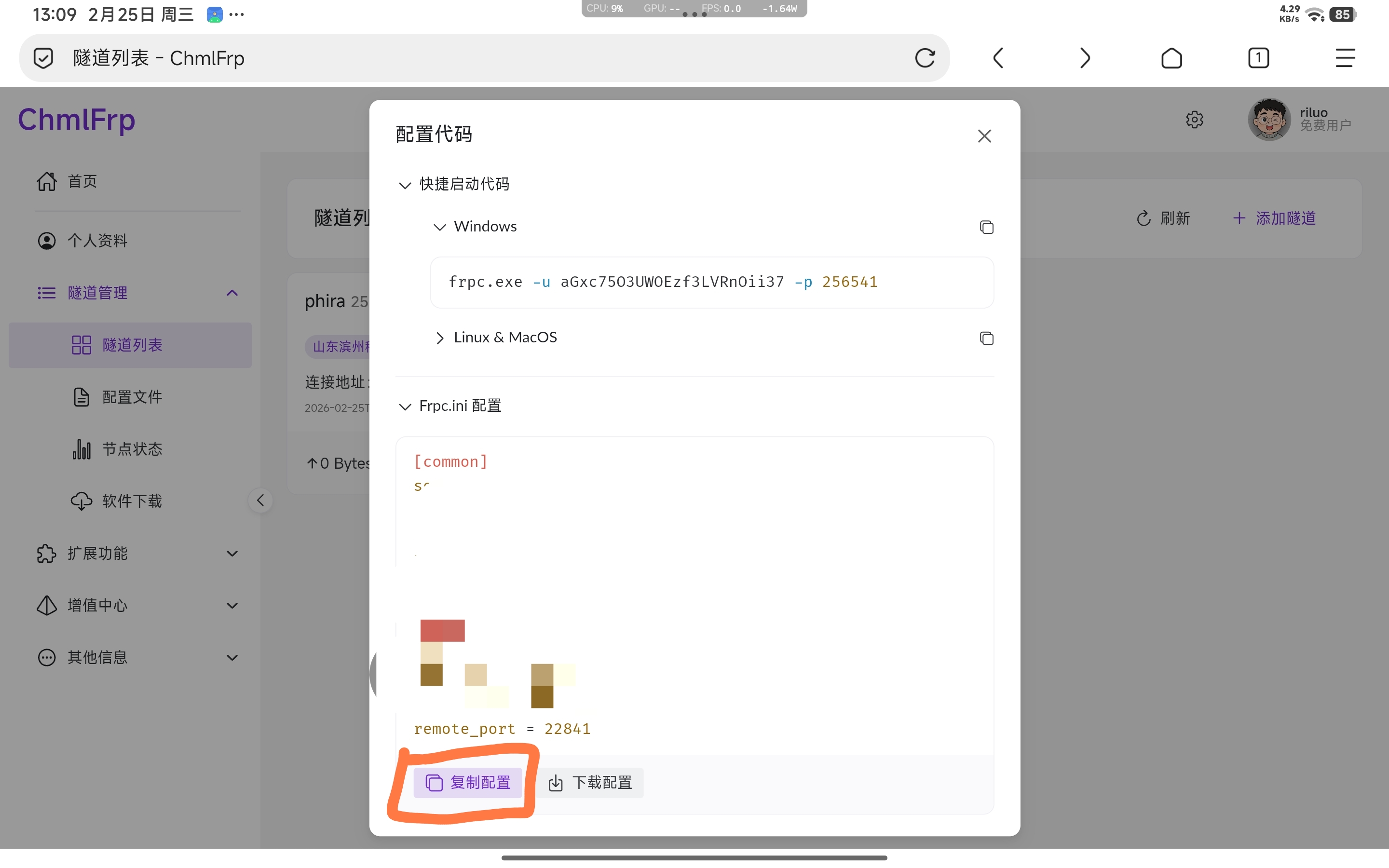Open browser home page icon
Viewport: 1389px width, 868px height.
pyautogui.click(x=1171, y=58)
